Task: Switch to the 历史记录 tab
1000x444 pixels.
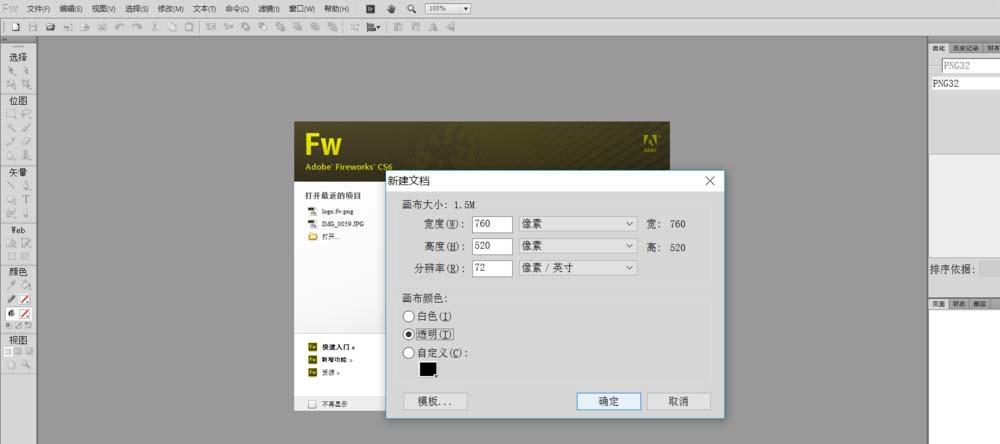Action: (966, 48)
